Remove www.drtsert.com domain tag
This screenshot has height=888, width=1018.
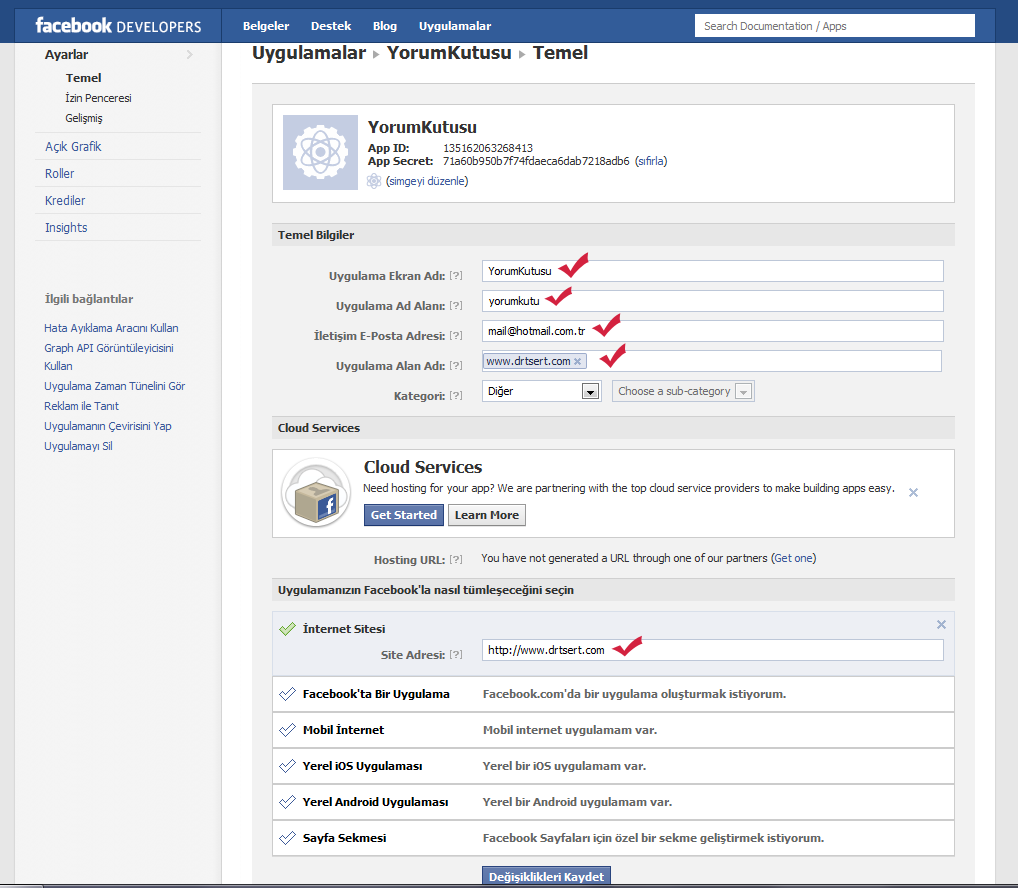pyautogui.click(x=577, y=362)
